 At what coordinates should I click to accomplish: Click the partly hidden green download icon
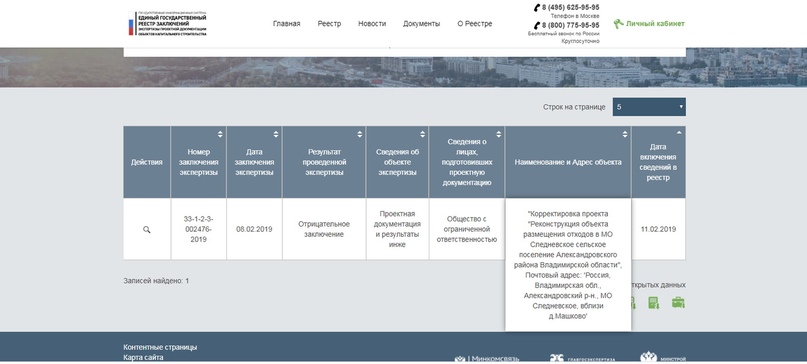[633, 303]
